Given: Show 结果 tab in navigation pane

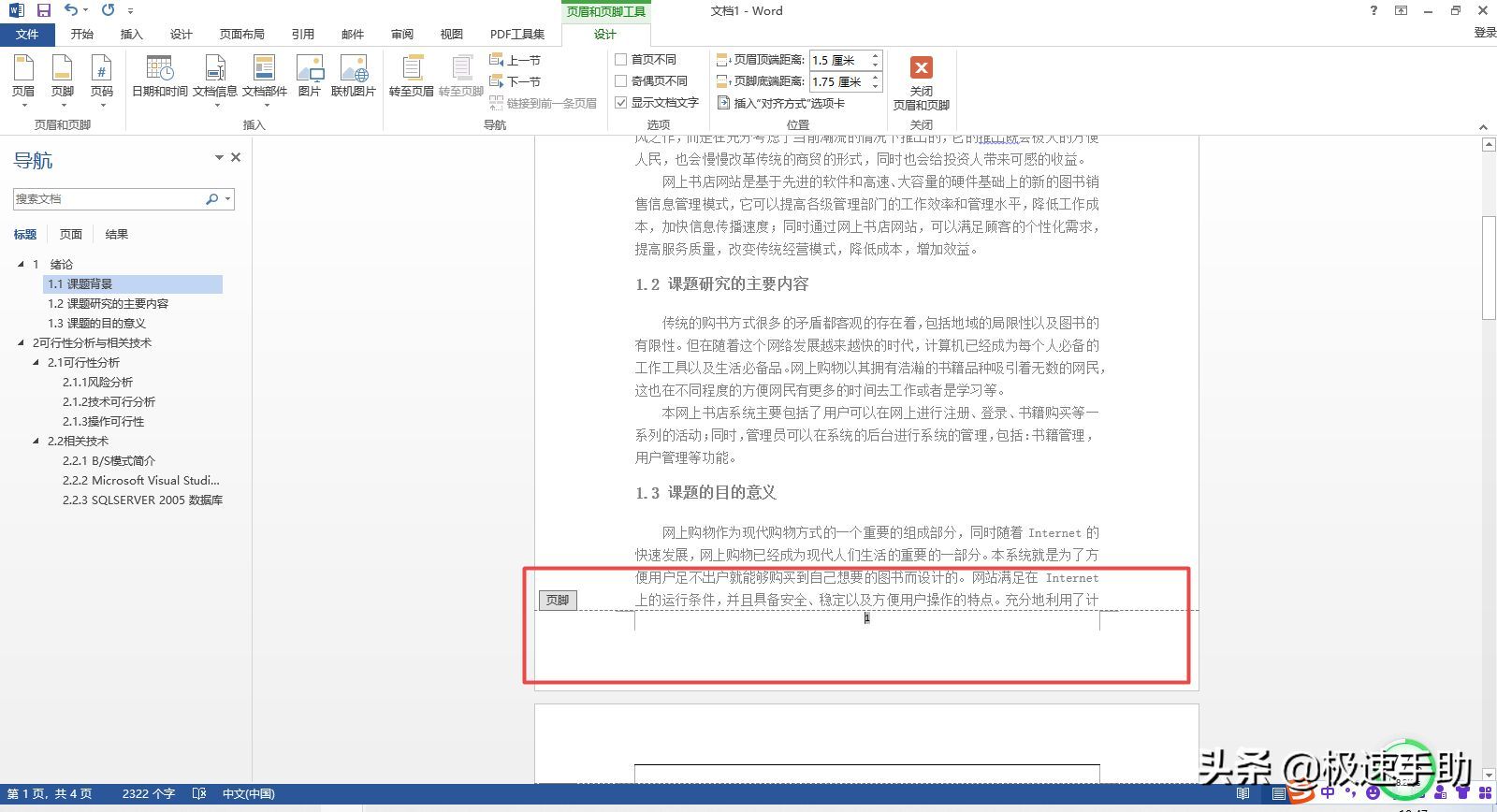Looking at the screenshot, I should (x=117, y=234).
